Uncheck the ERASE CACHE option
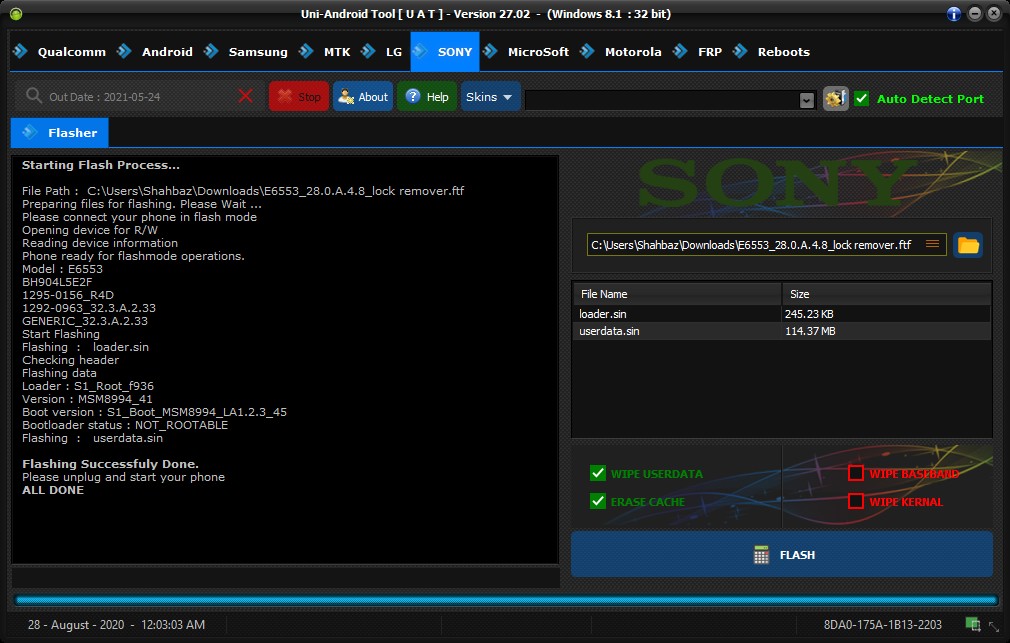This screenshot has height=643, width=1010. click(x=598, y=501)
